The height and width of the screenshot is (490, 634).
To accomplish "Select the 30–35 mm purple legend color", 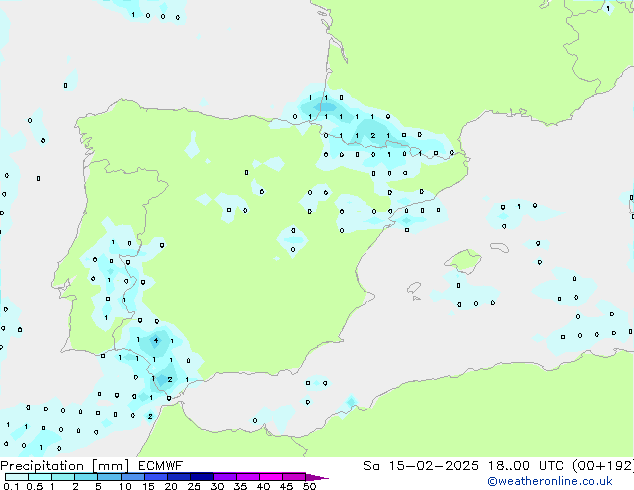I will (x=225, y=477).
